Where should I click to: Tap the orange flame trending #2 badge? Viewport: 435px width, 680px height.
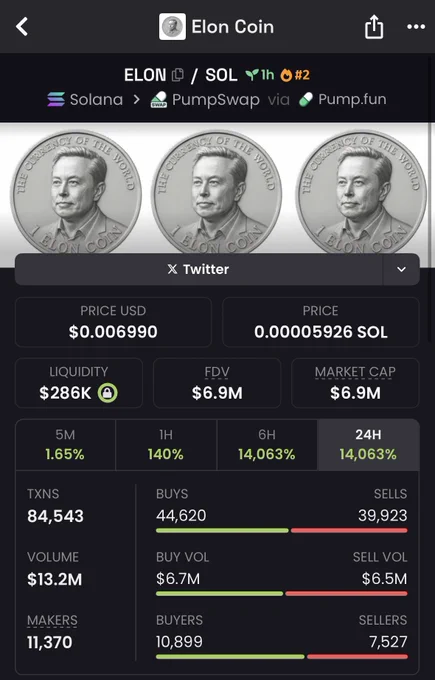pyautogui.click(x=295, y=75)
